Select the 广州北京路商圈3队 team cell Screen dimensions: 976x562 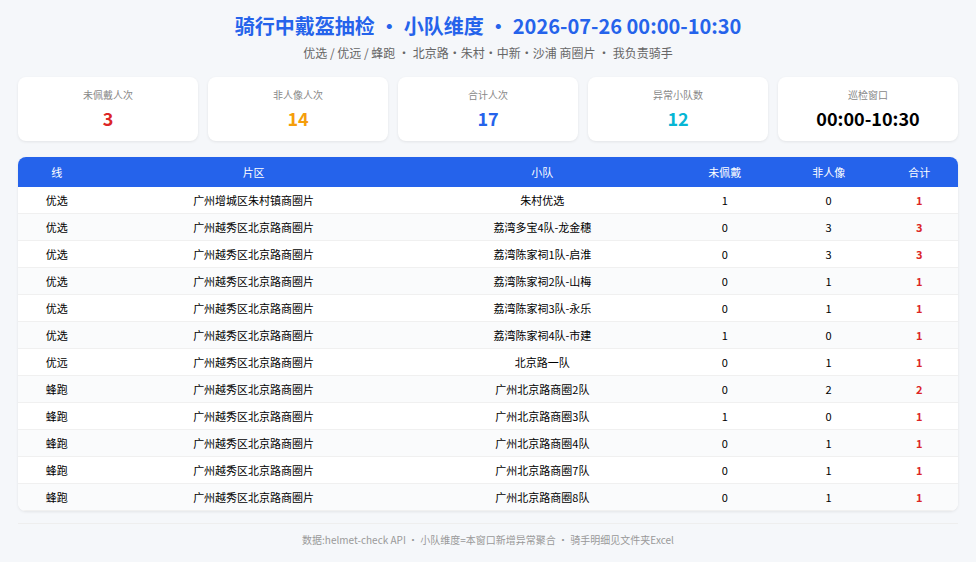(x=542, y=417)
